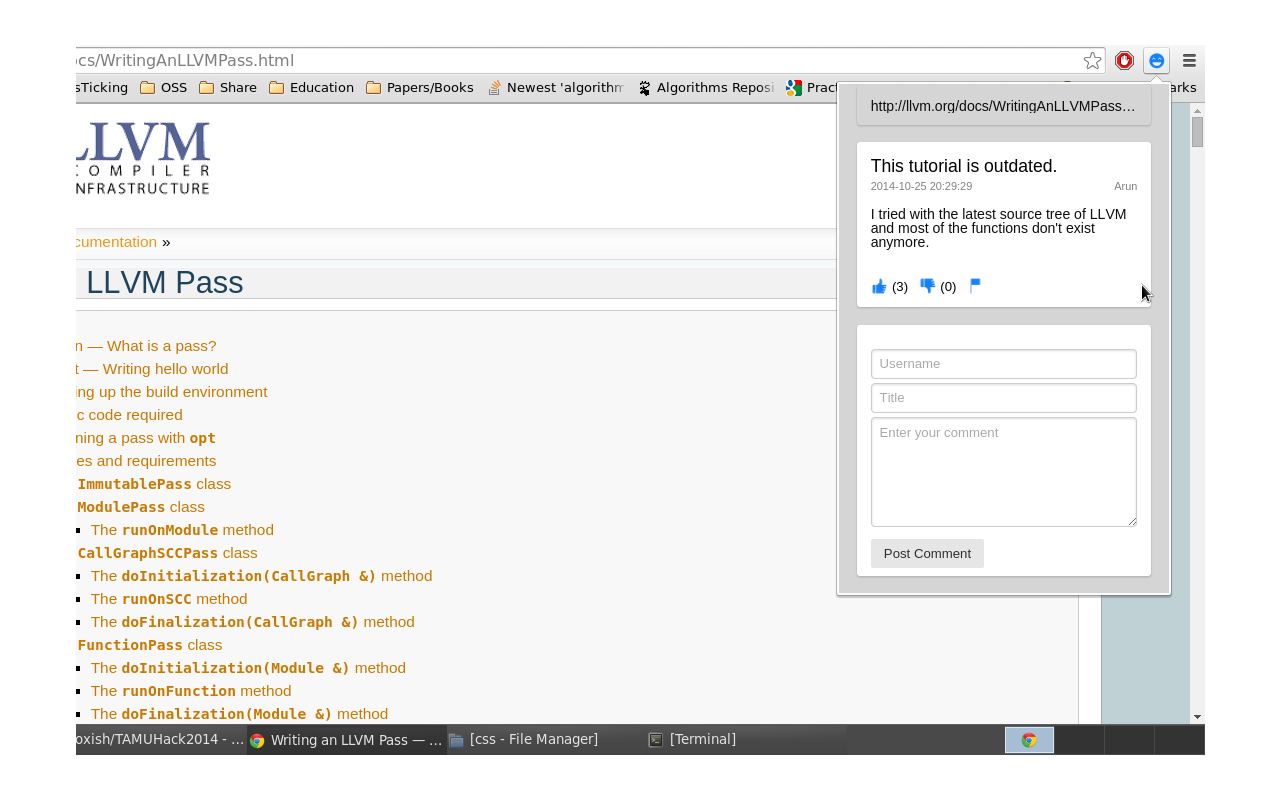Open the Algorithms Repository bookmark
The image size is (1280, 800).
click(705, 88)
